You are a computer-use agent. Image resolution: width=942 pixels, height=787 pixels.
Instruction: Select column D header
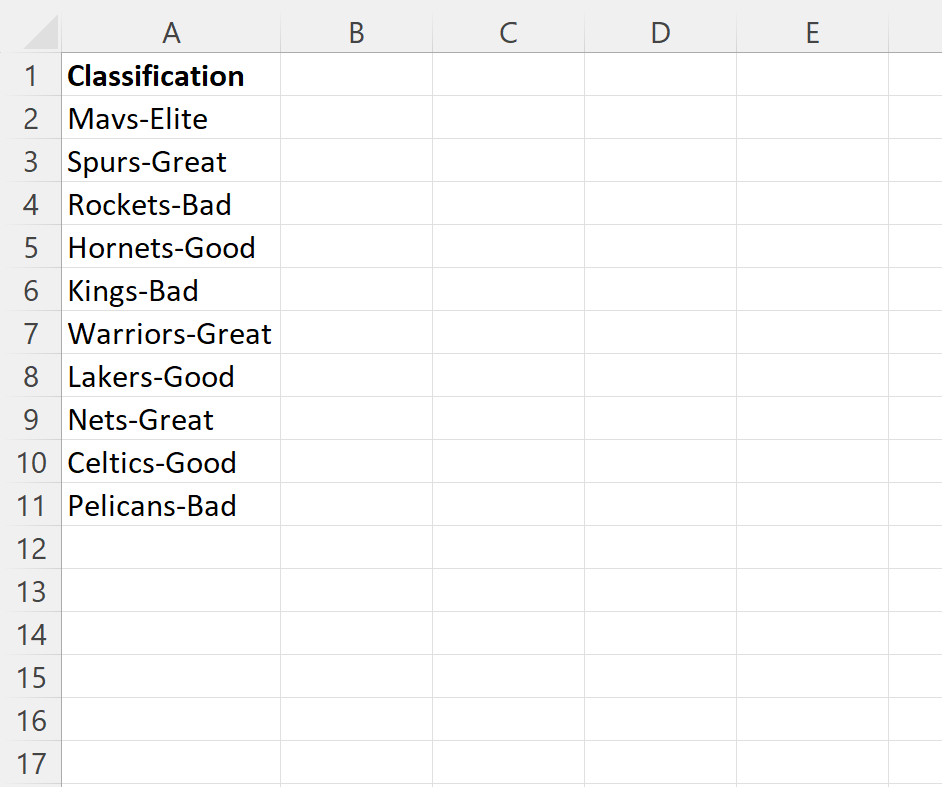point(660,33)
